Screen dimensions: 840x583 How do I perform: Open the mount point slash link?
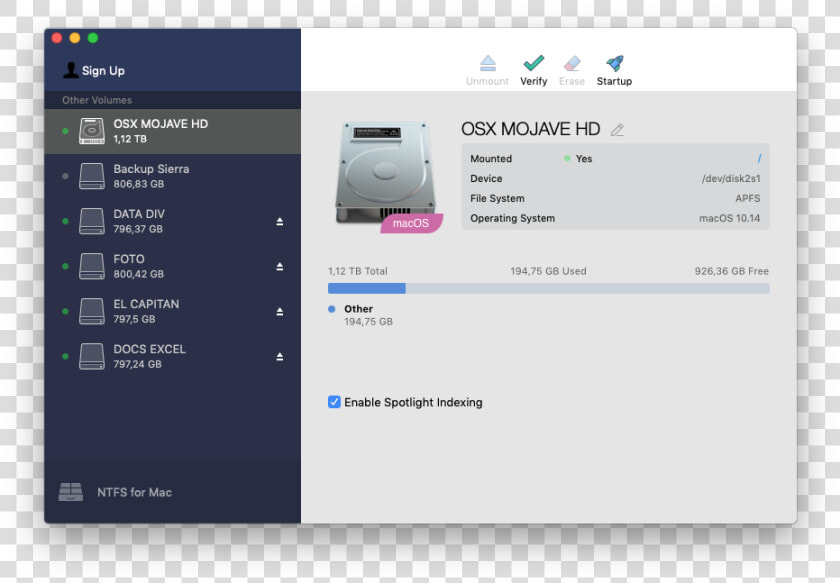[759, 158]
